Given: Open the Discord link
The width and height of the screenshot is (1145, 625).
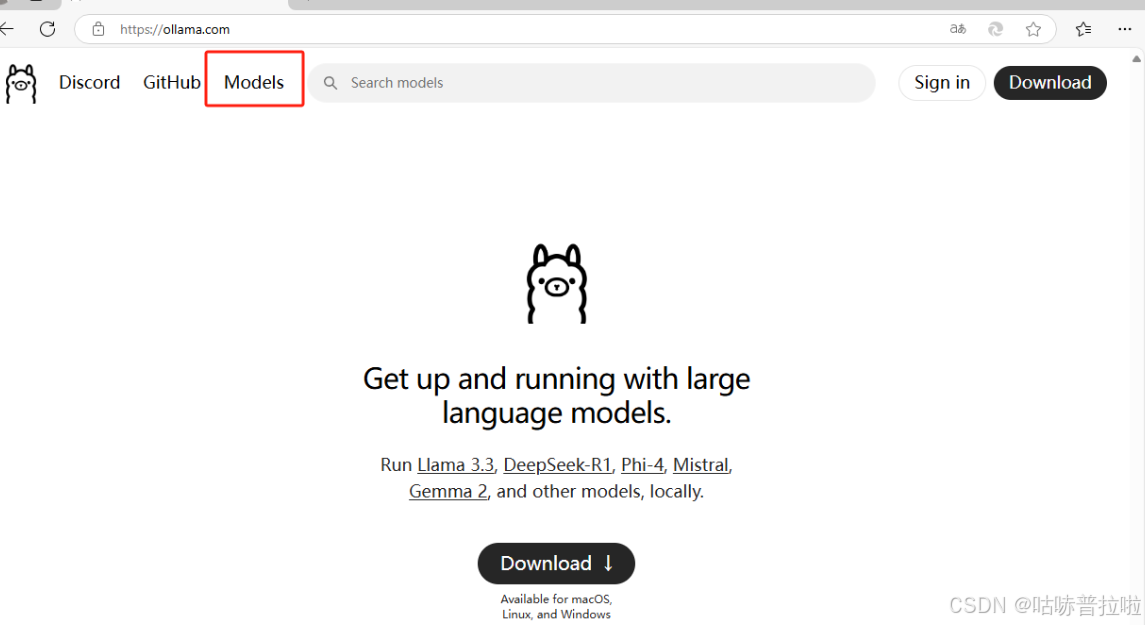Looking at the screenshot, I should point(89,83).
